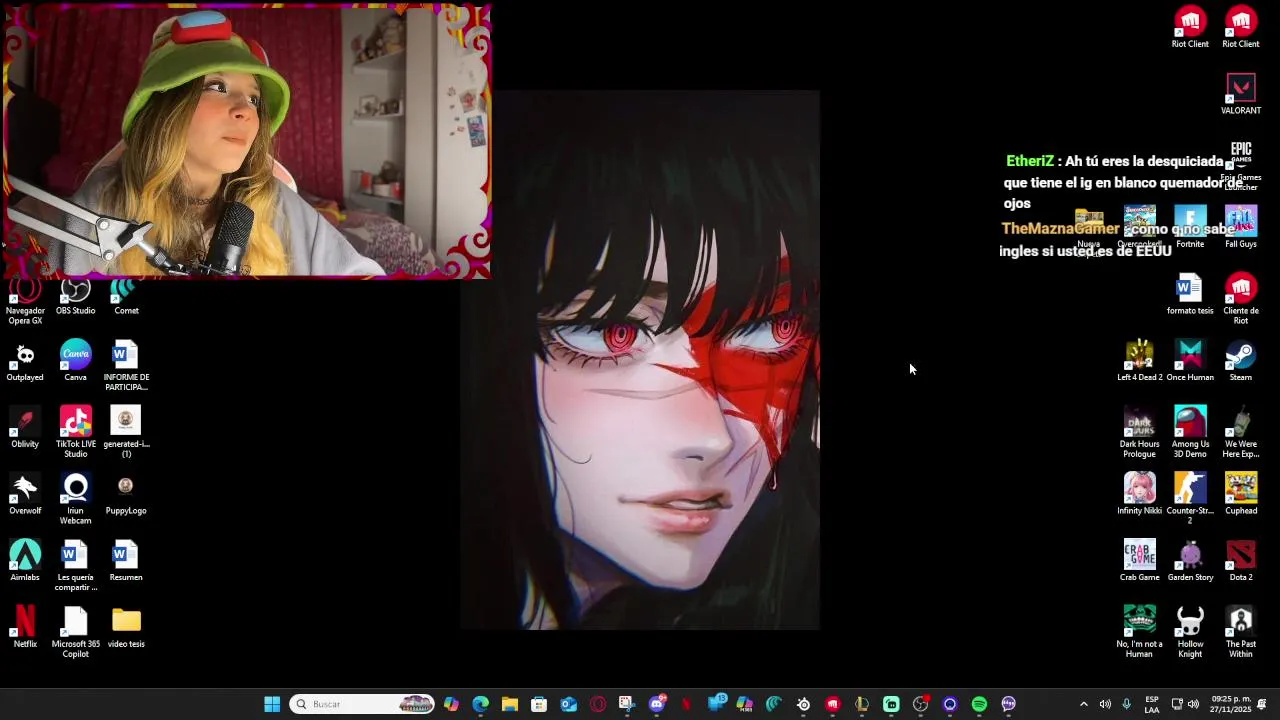Launch the Infinity Nikki shortcut
1280x720 pixels.
coord(1139,494)
